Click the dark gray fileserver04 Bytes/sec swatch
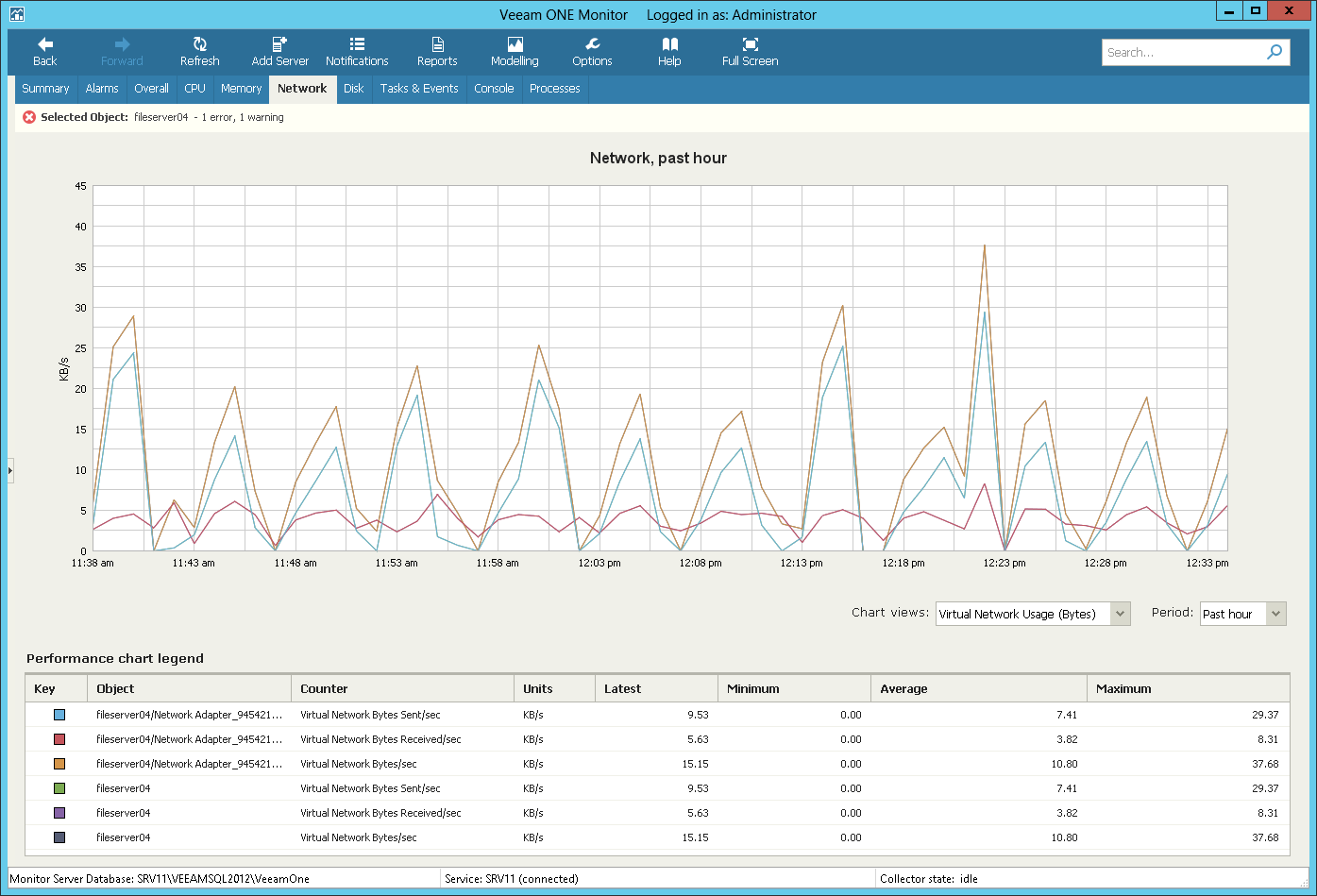Screen dimensions: 1317x896 tap(59, 837)
